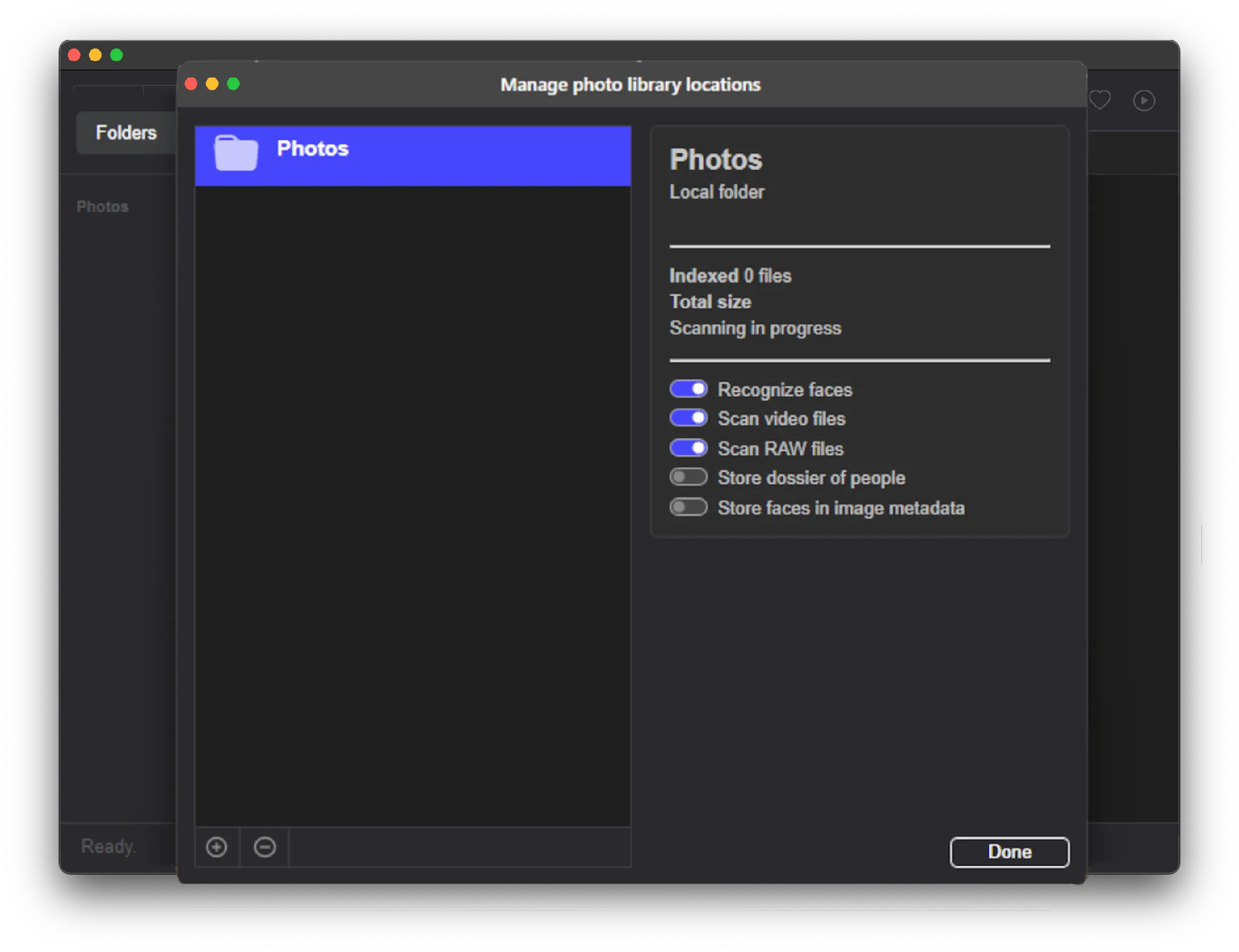Toggle the Scan RAW files switch
Viewport: 1239px width, 952px height.
click(688, 448)
